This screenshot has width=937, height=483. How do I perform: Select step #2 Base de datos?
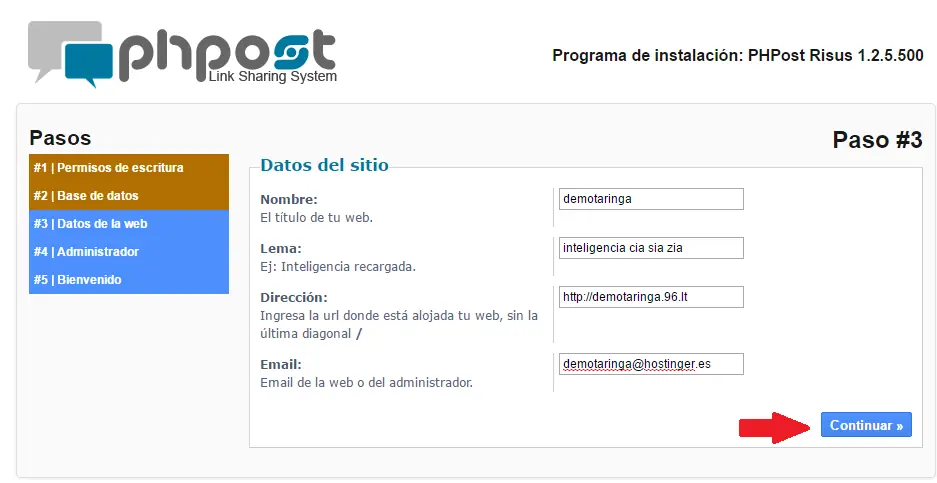coord(128,196)
